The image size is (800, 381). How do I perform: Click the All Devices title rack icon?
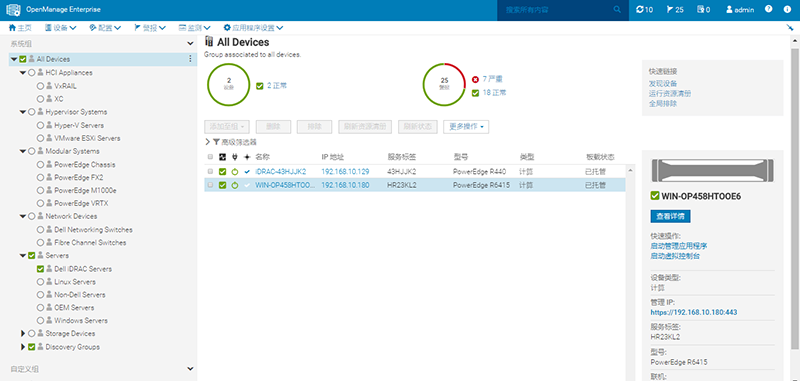tap(209, 42)
